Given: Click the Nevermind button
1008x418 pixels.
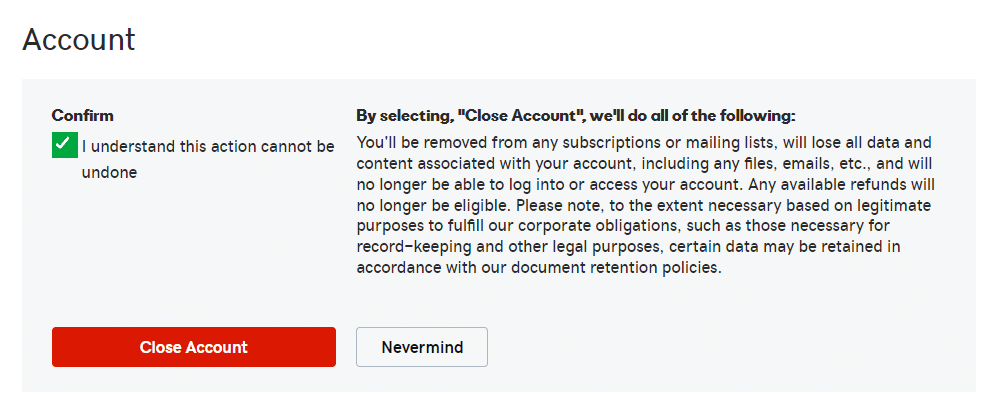Looking at the screenshot, I should pos(421,347).
